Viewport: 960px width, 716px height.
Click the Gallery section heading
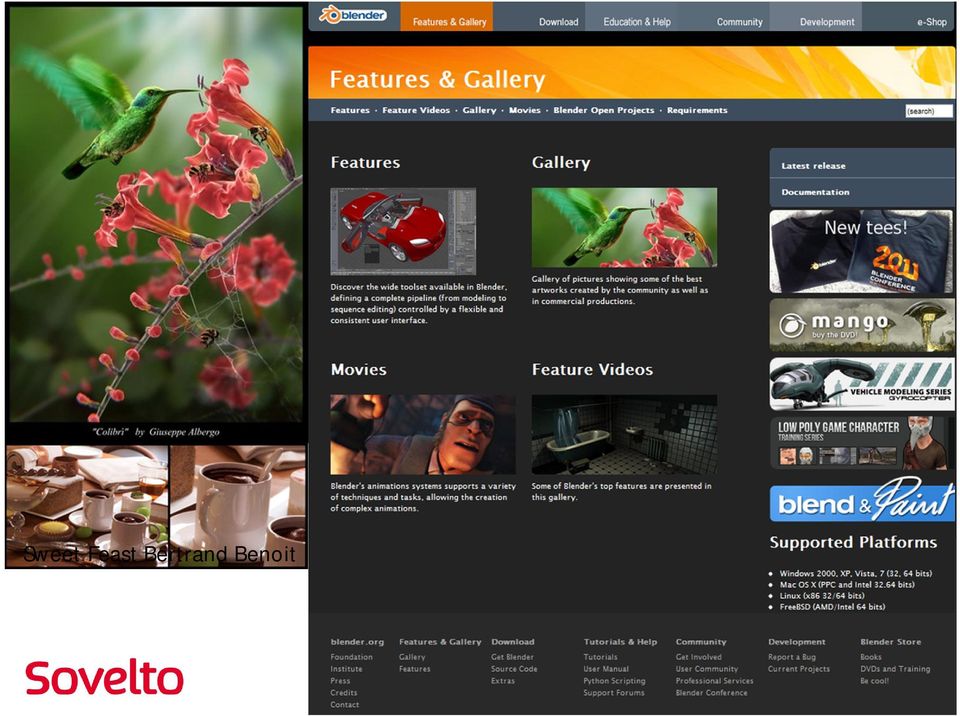tap(561, 162)
